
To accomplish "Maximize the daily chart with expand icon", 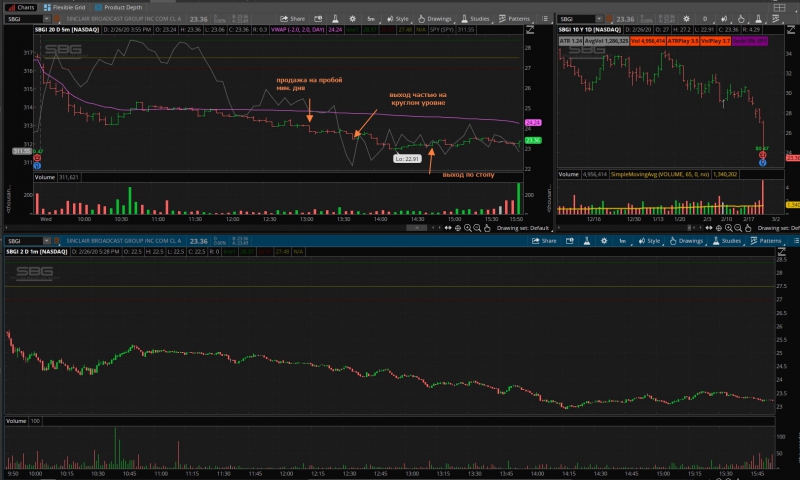I will [792, 30].
